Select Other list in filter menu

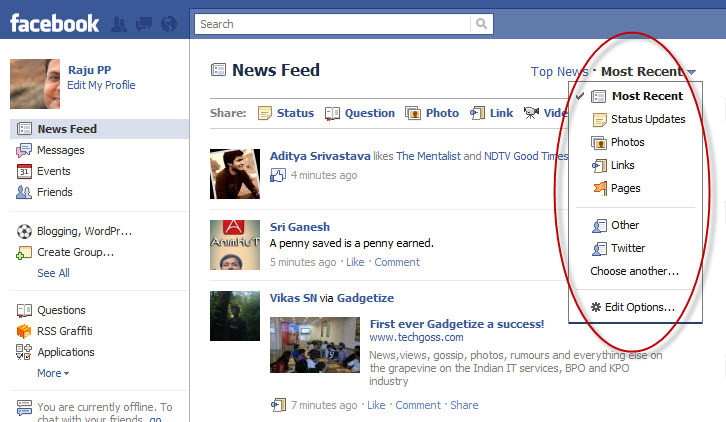tap(625, 225)
